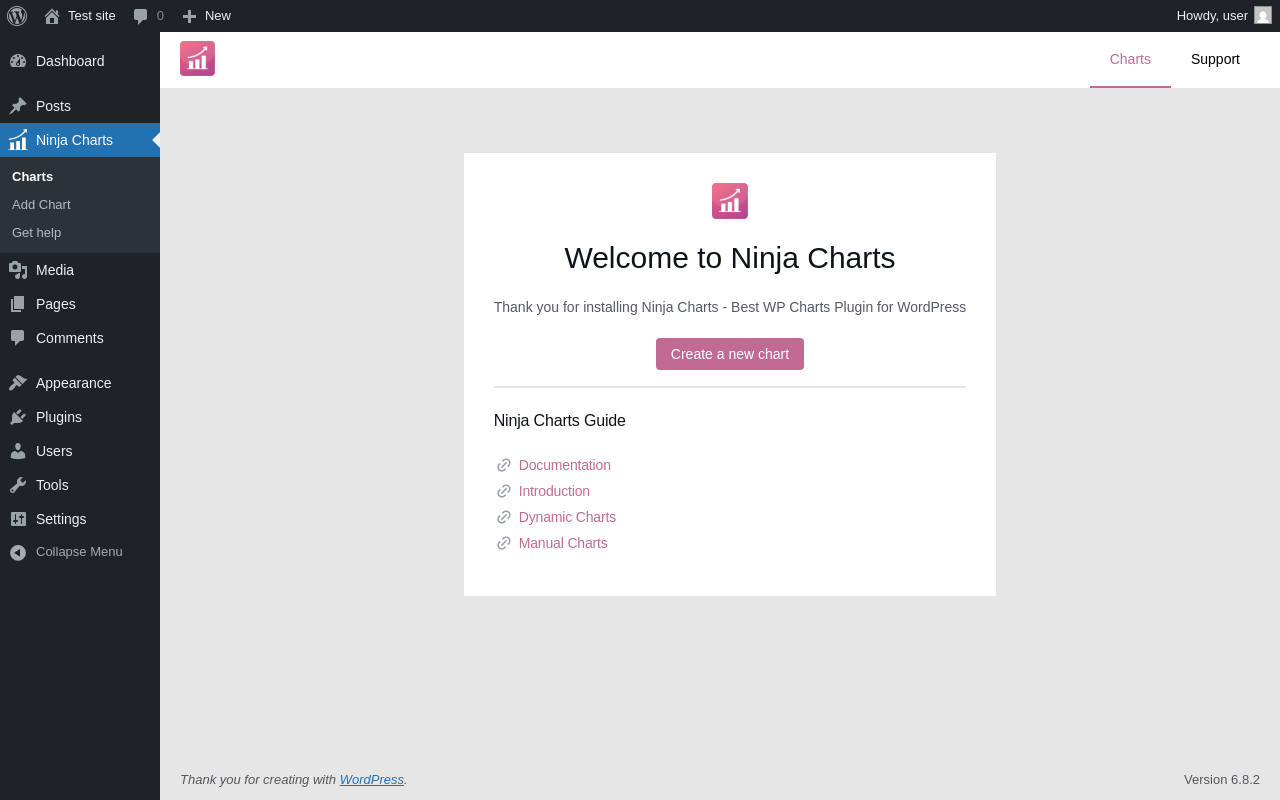Open the Appearance menu
The width and height of the screenshot is (1280, 800).
pyautogui.click(x=80, y=383)
